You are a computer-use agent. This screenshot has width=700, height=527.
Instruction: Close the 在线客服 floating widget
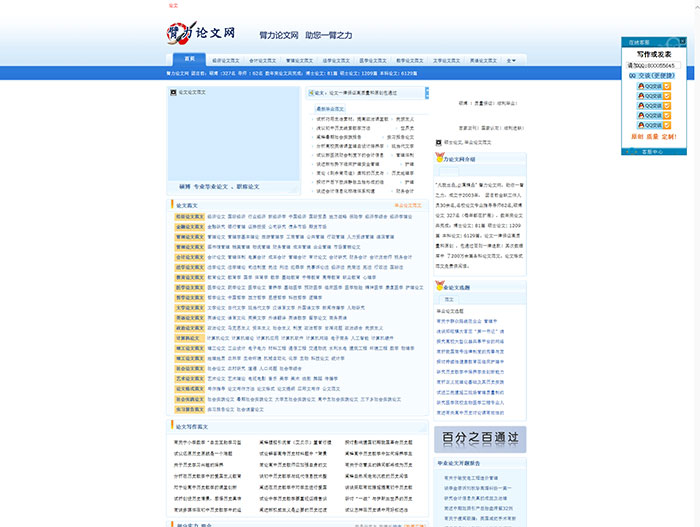pyautogui.click(x=682, y=41)
